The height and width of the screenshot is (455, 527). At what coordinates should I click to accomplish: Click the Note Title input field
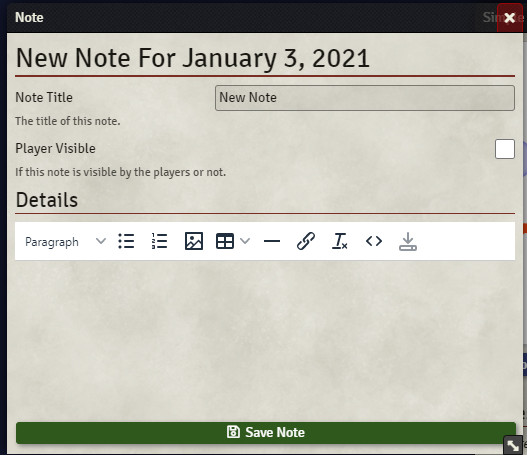[365, 98]
